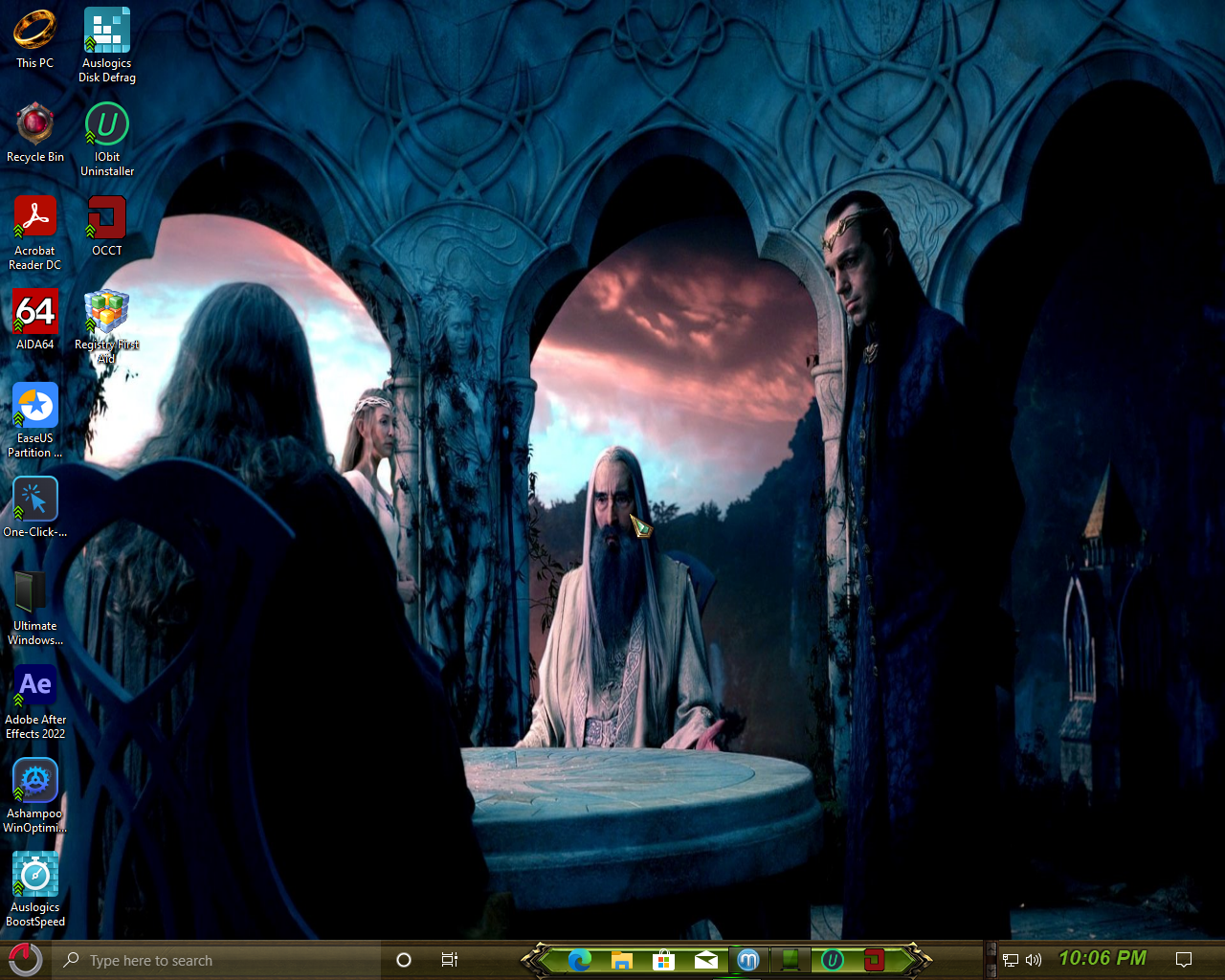1225x980 pixels.
Task: Switch to Maxthon browser taskbar icon
Action: [748, 960]
